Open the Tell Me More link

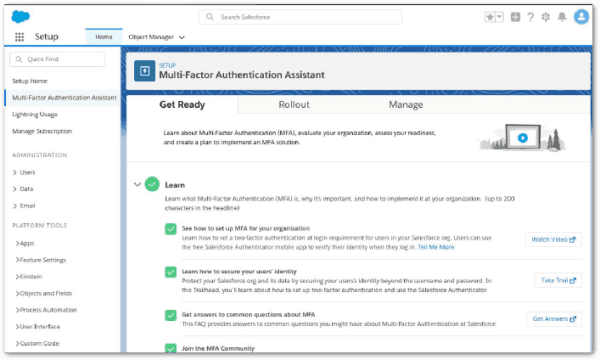(x=436, y=247)
